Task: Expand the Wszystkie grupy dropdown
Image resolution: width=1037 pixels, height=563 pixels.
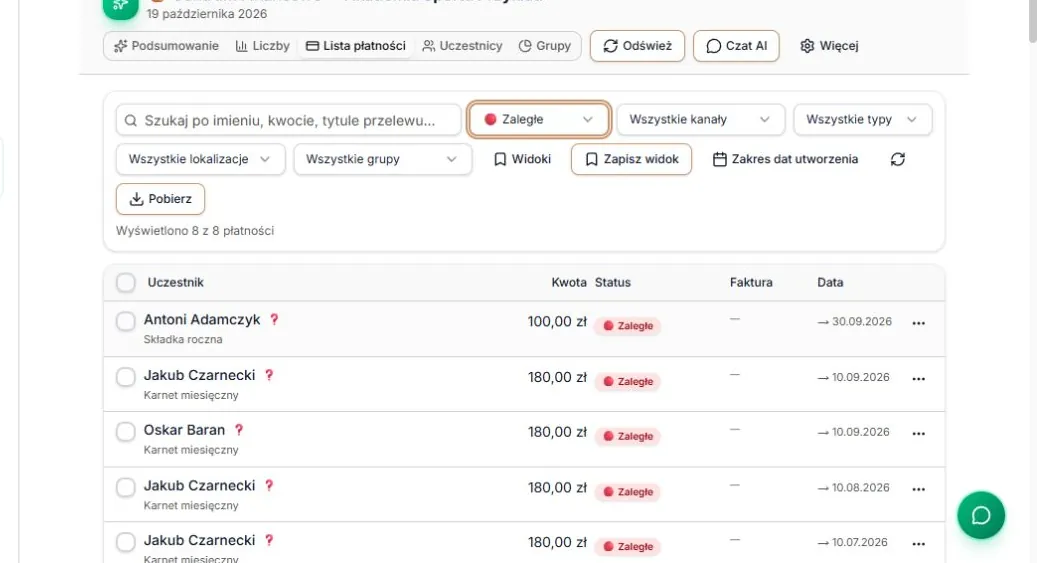Action: [x=383, y=159]
